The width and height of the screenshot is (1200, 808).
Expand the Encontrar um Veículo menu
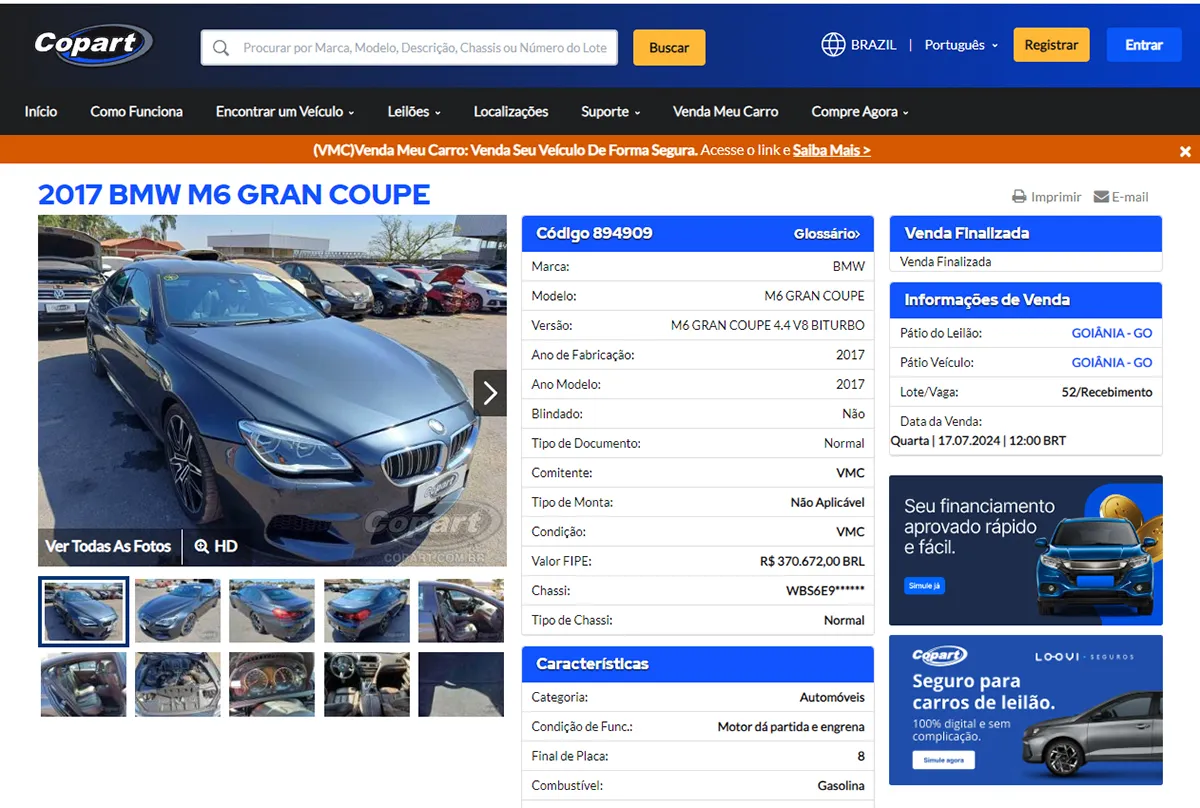tap(285, 112)
